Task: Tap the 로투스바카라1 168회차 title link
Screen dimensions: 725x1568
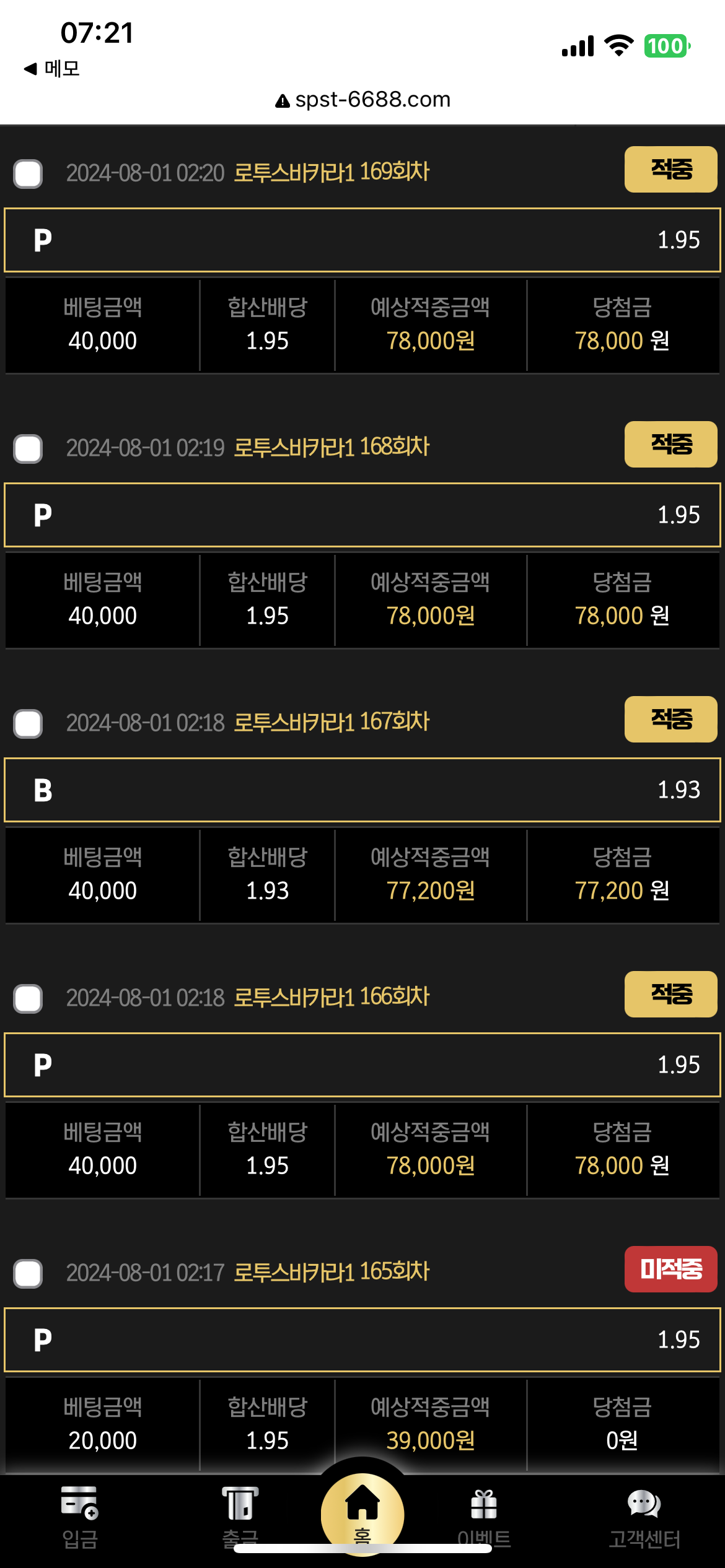Action: click(x=331, y=447)
